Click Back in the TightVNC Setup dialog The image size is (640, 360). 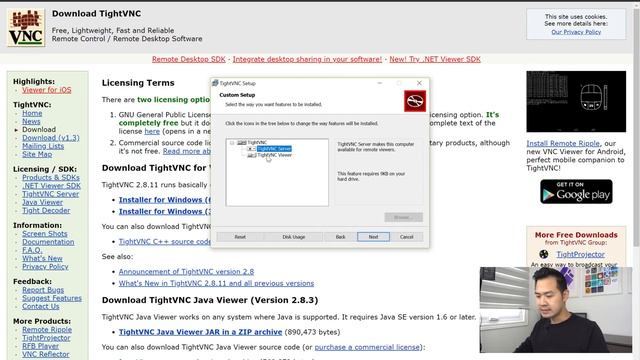340,237
